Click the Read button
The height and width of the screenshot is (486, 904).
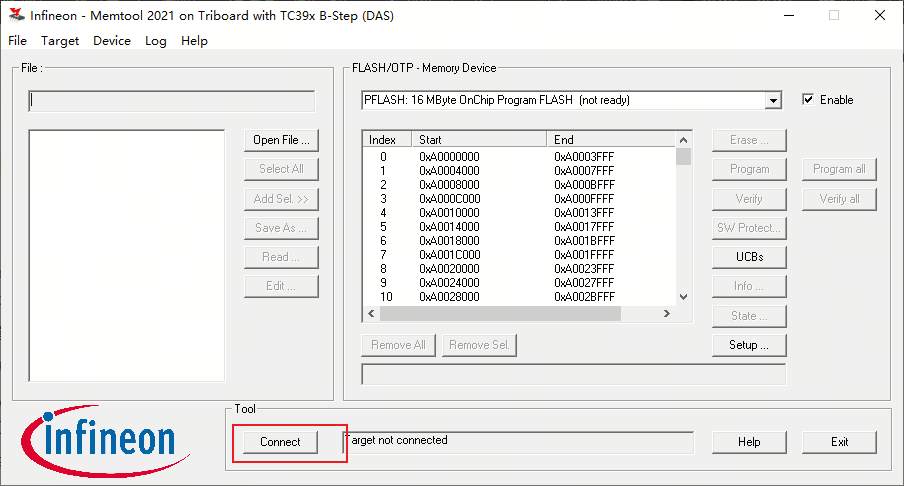tap(281, 257)
